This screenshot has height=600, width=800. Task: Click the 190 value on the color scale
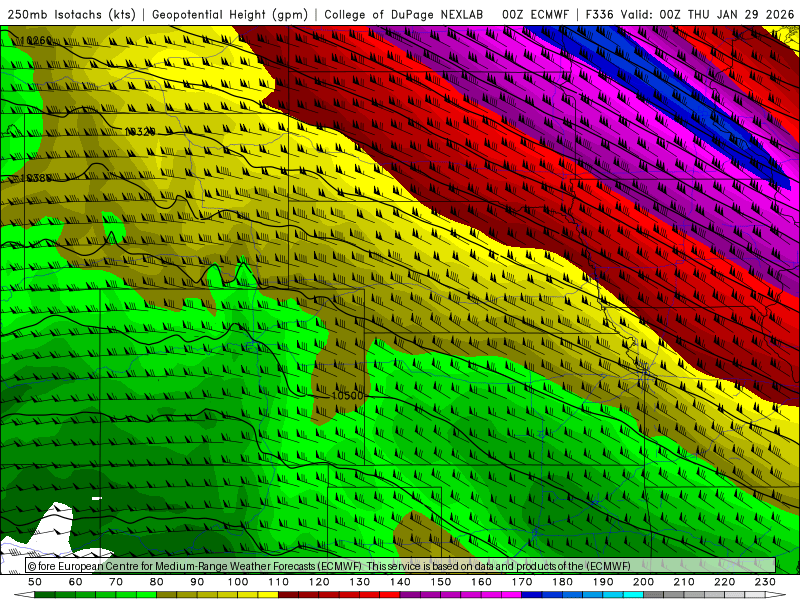[603, 582]
